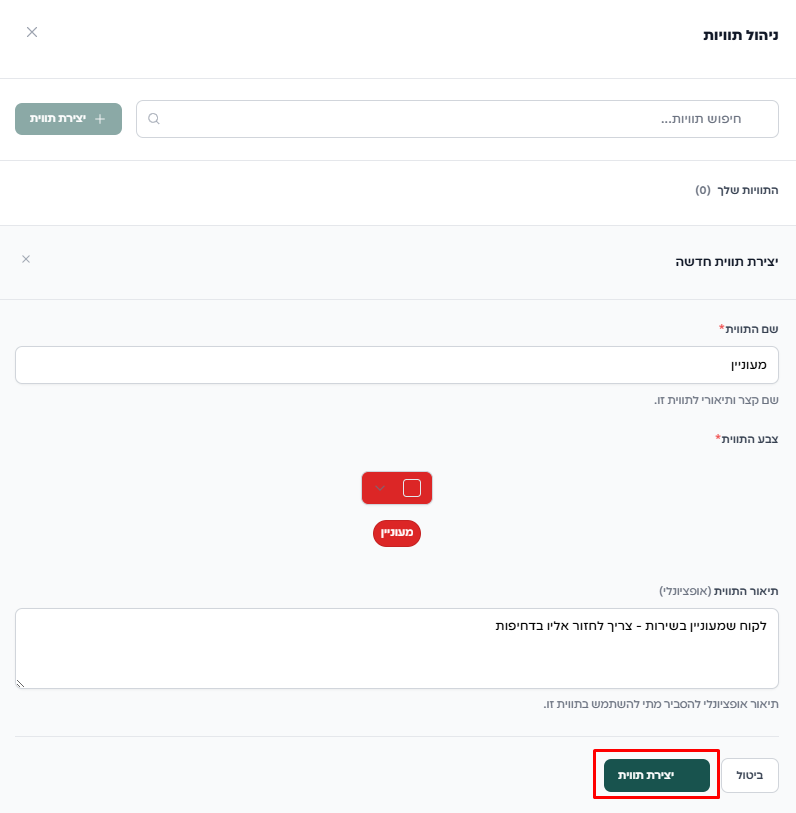Click the red מעוניין tag preview pill
Screen dimensions: 796x813
(397, 534)
